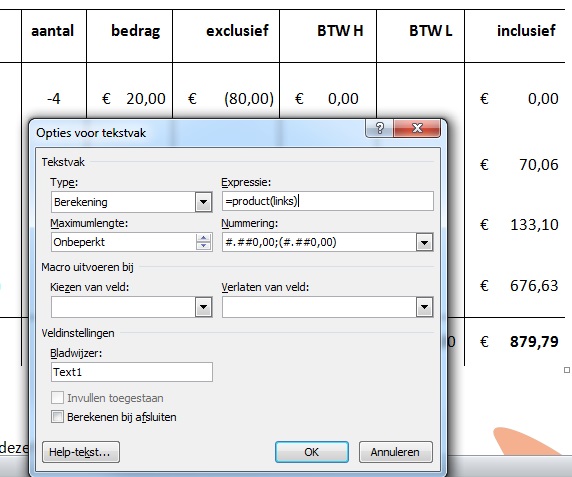The height and width of the screenshot is (477, 572).
Task: Click the help question mark icon in dialog title
Action: [379, 128]
